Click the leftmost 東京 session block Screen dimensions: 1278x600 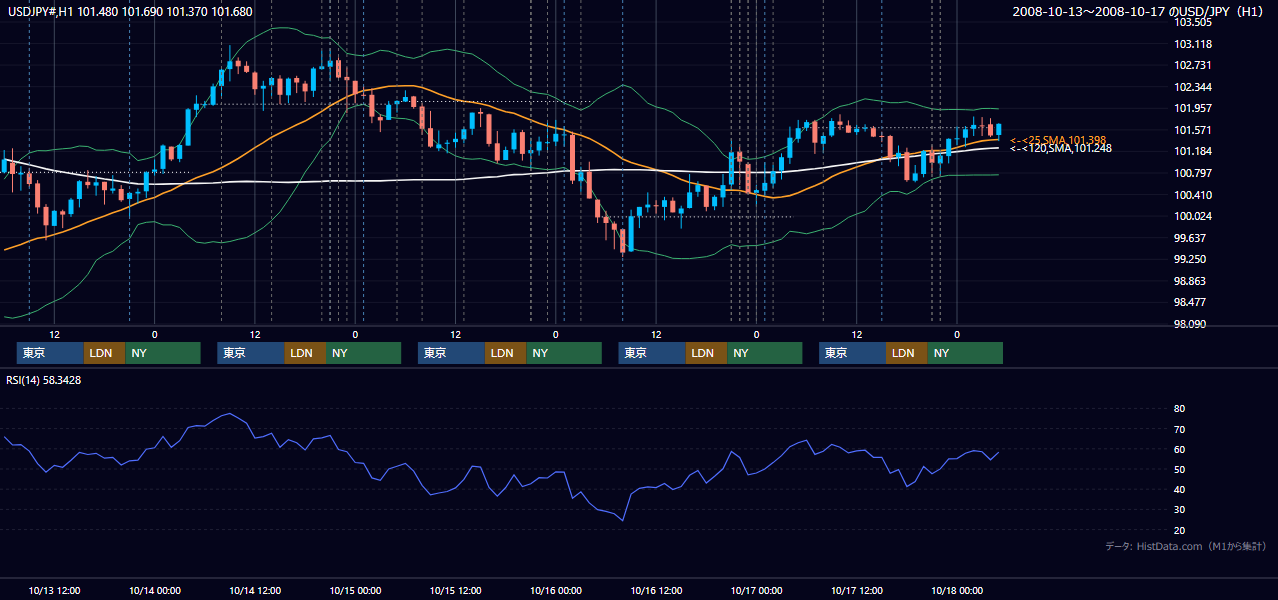click(x=50, y=353)
